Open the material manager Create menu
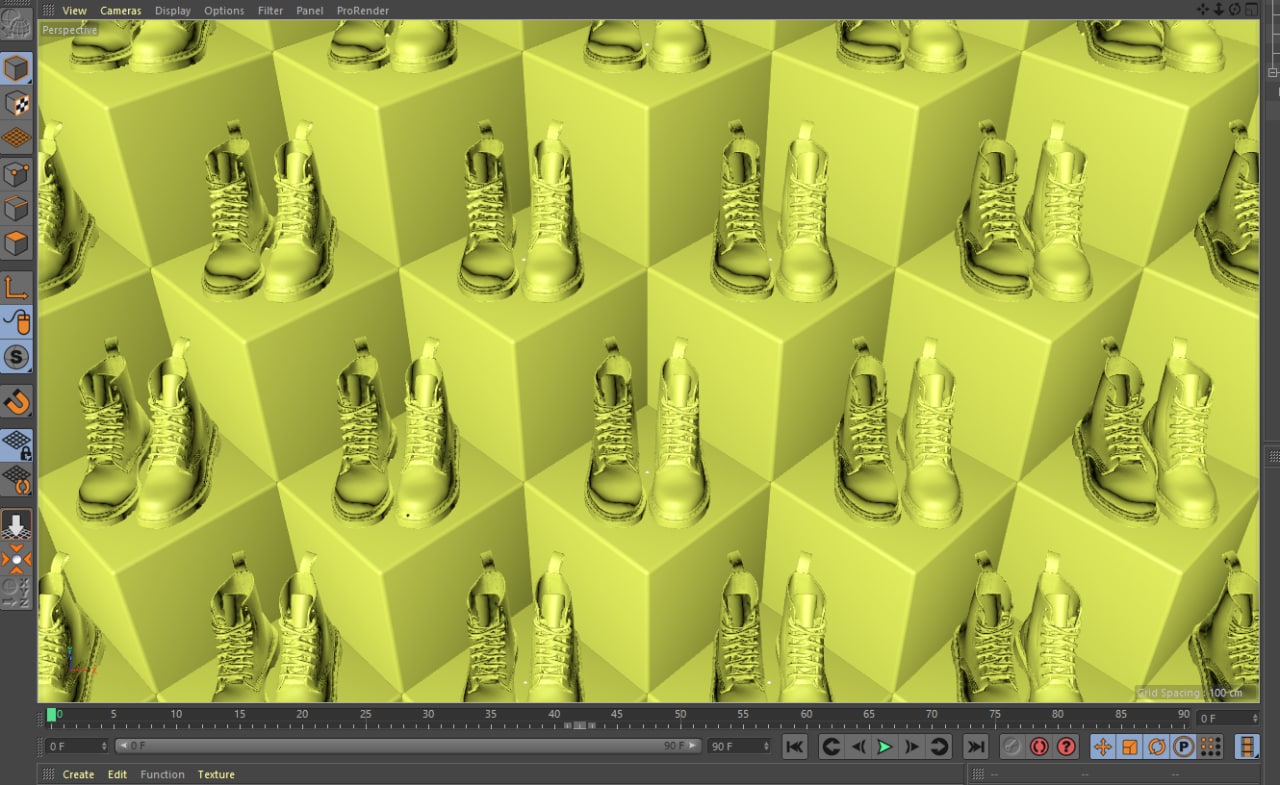 click(x=78, y=774)
